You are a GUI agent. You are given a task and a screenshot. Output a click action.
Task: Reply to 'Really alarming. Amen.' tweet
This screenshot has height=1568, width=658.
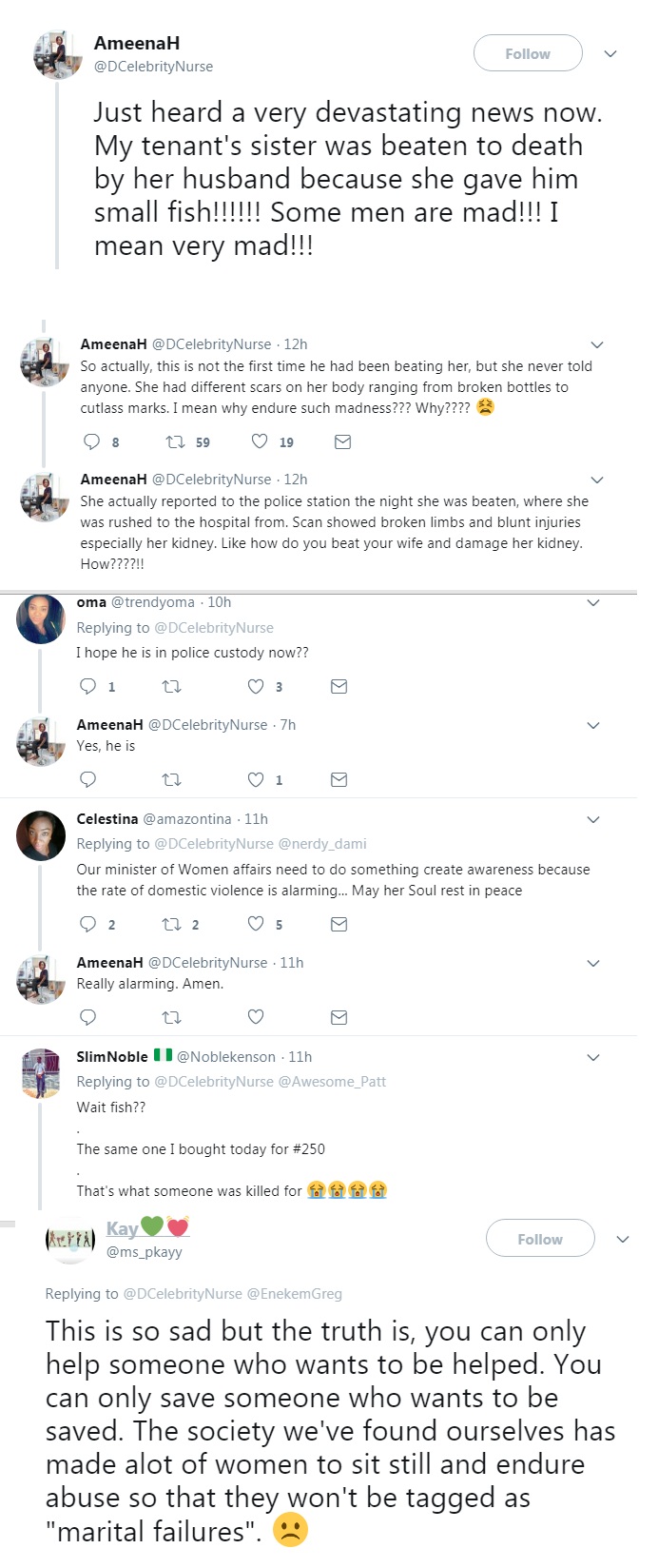click(88, 1017)
